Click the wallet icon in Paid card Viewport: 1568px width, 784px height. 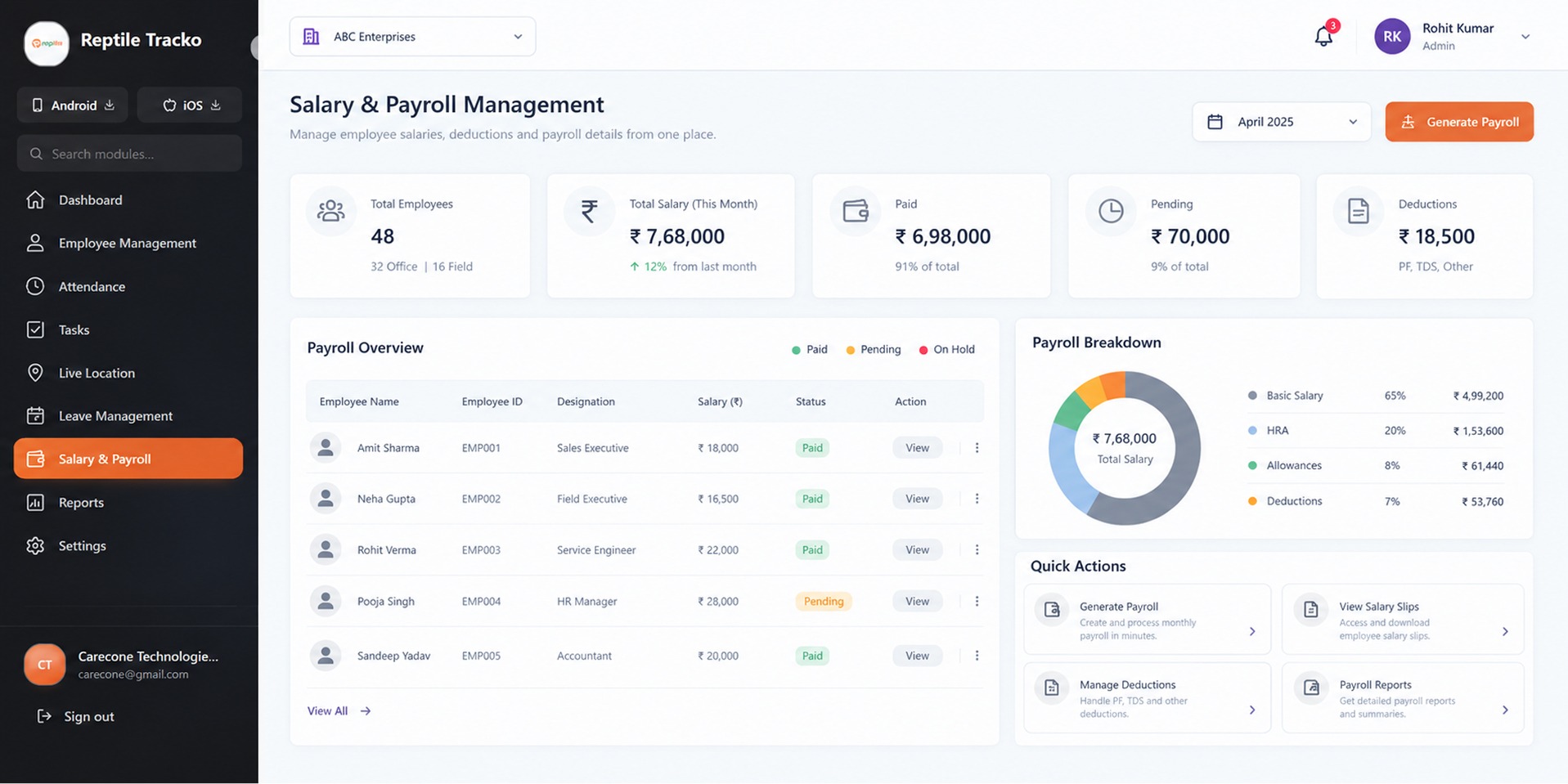tap(856, 212)
